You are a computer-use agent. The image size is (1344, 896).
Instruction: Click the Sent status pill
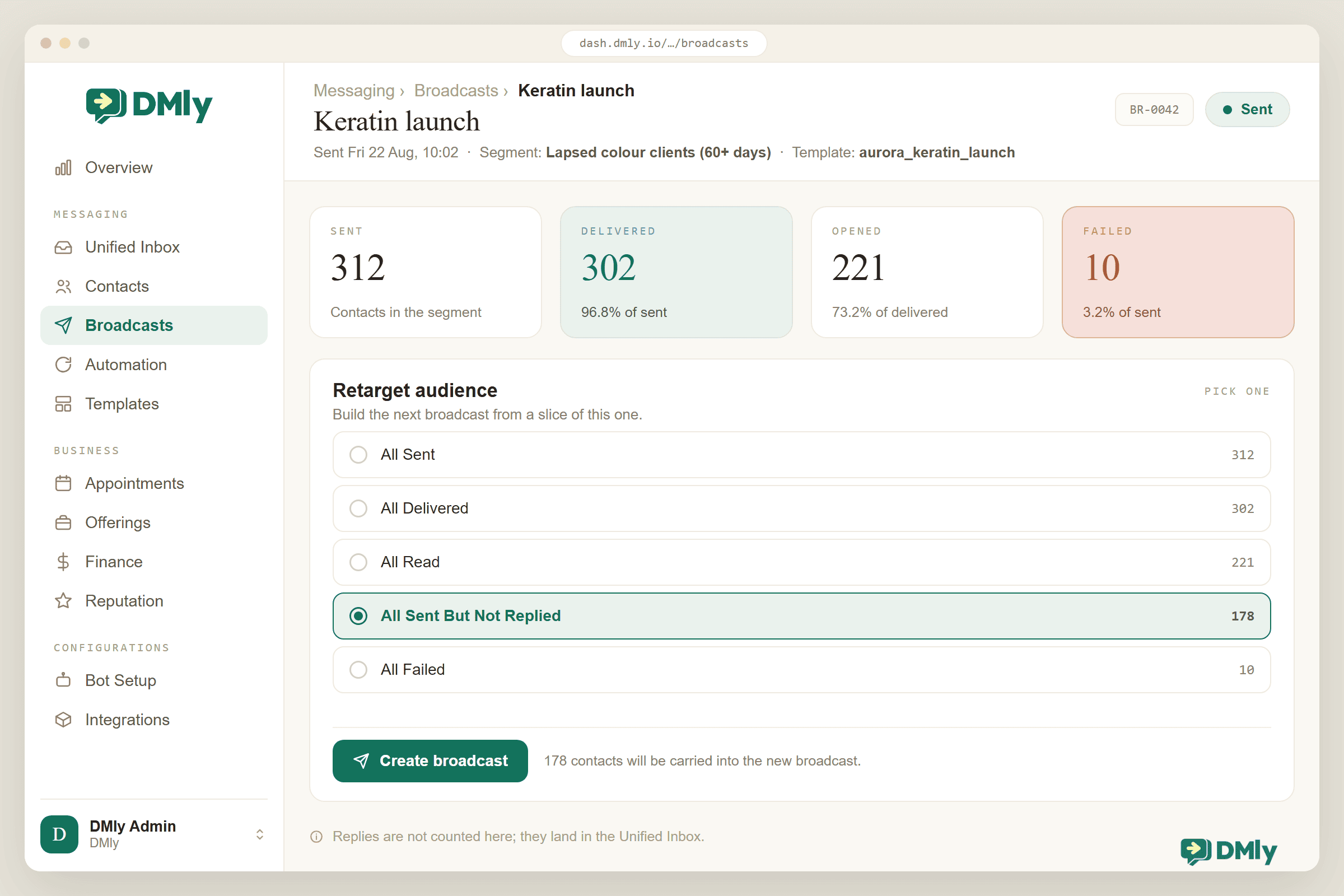point(1248,110)
